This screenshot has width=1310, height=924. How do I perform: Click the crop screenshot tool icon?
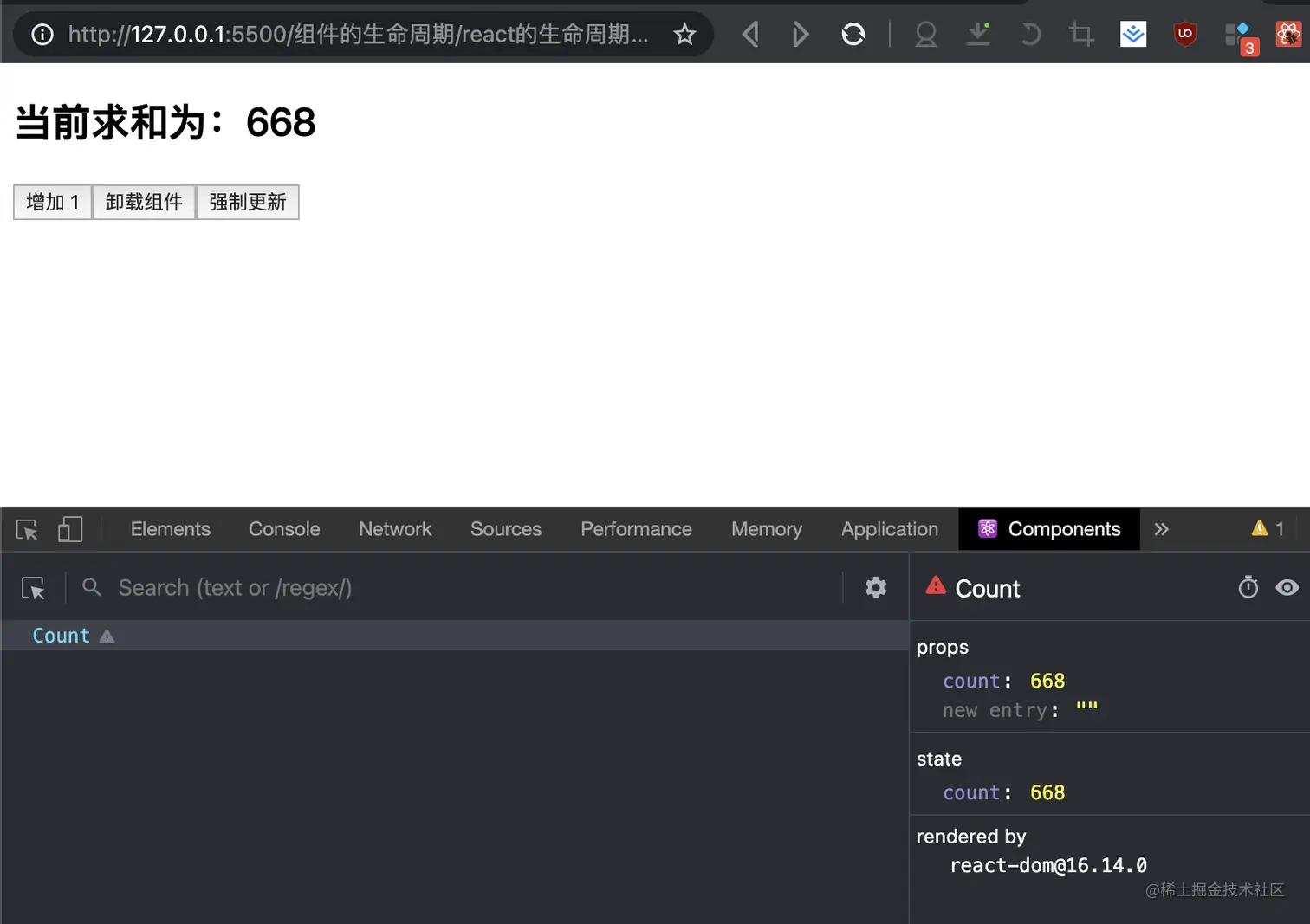coord(1081,34)
